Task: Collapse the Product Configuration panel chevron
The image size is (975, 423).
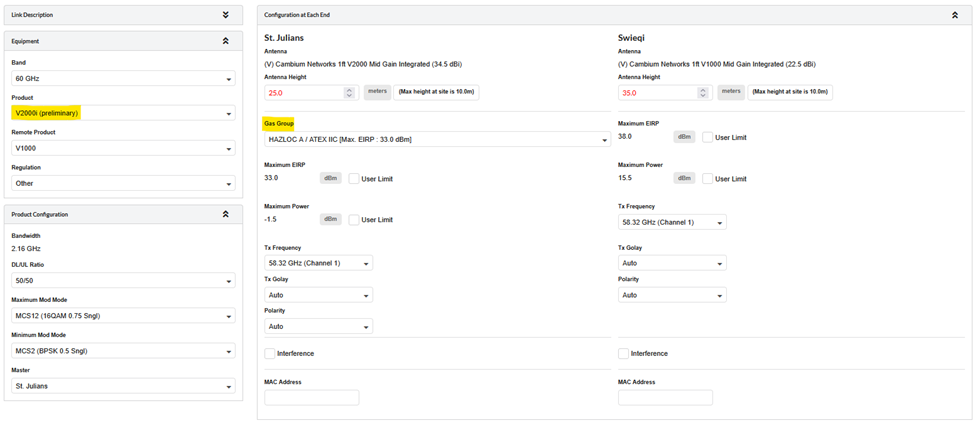Action: [x=226, y=214]
